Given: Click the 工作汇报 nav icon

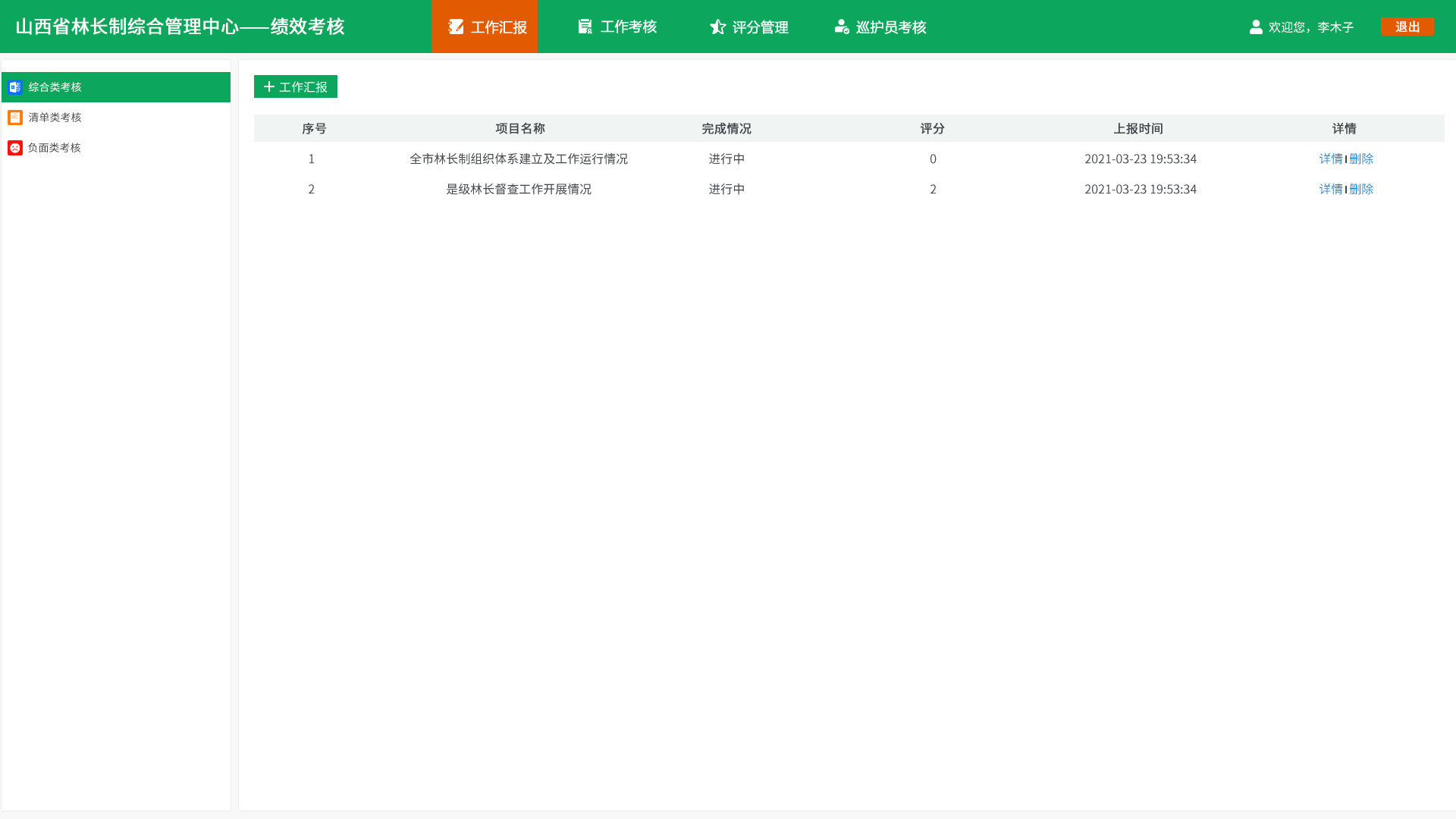Looking at the screenshot, I should pos(456,27).
